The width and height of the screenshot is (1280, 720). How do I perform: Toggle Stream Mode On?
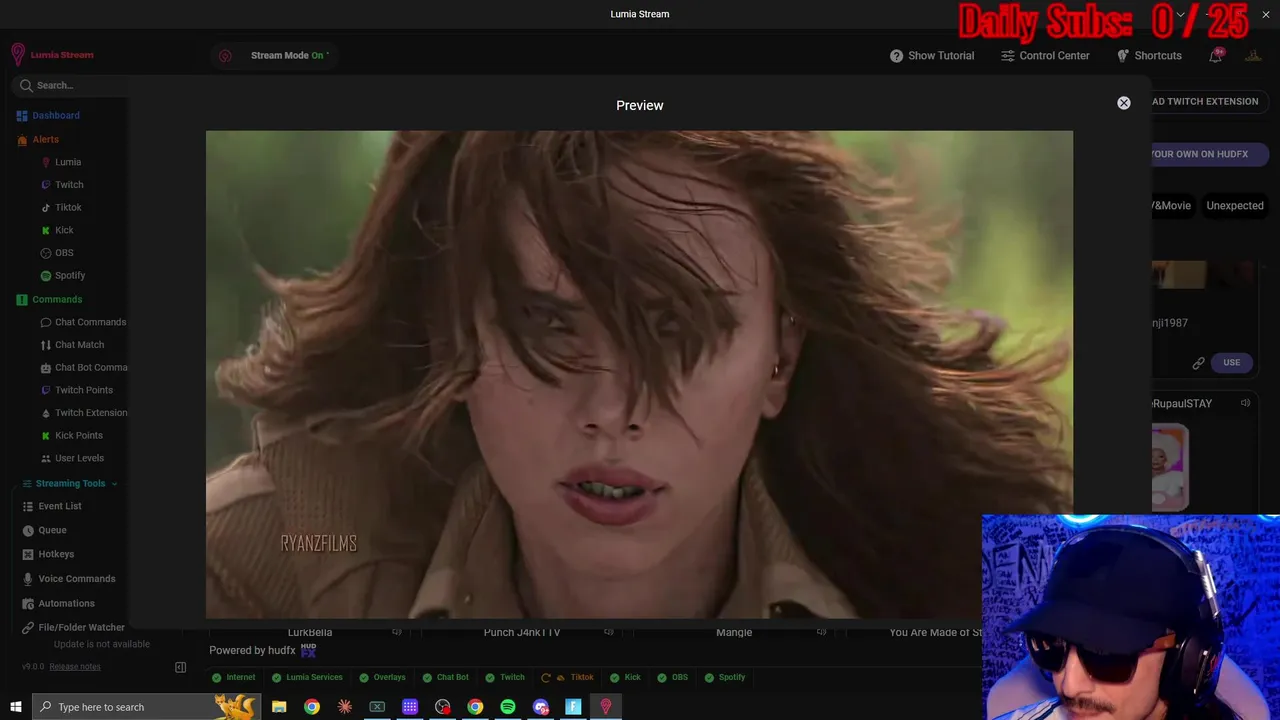coord(289,55)
